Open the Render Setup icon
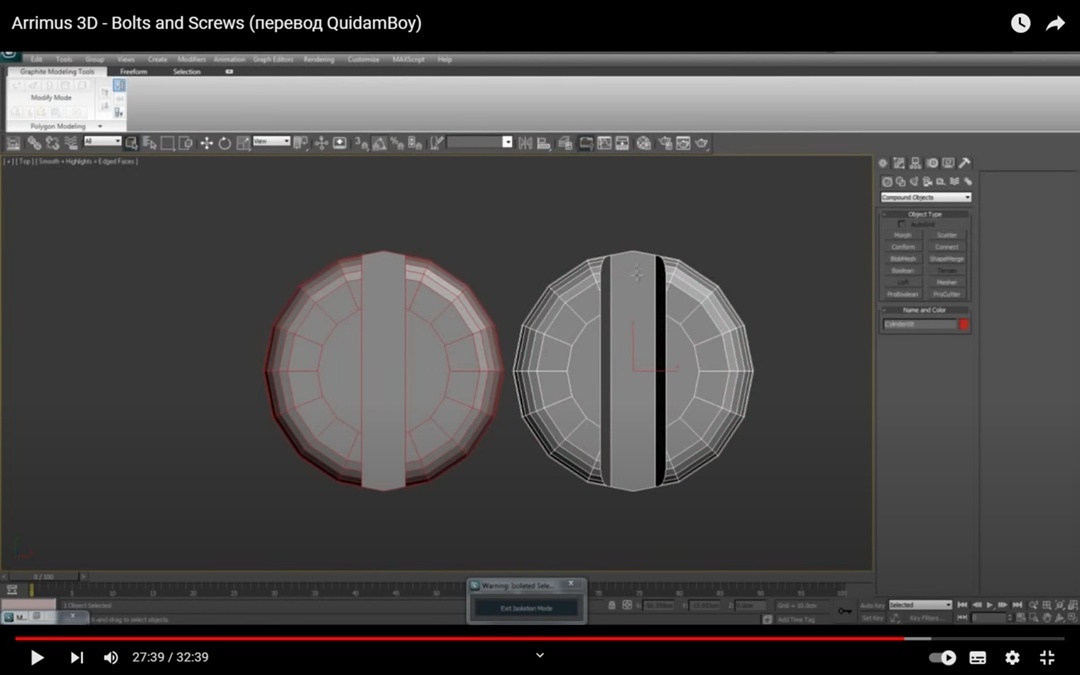The width and height of the screenshot is (1080, 675). 665,143
